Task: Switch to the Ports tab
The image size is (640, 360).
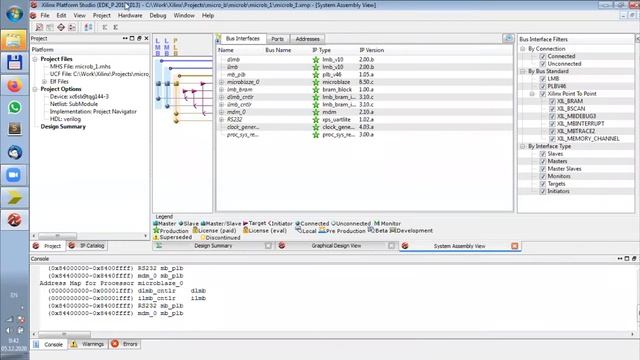Action: coord(277,39)
